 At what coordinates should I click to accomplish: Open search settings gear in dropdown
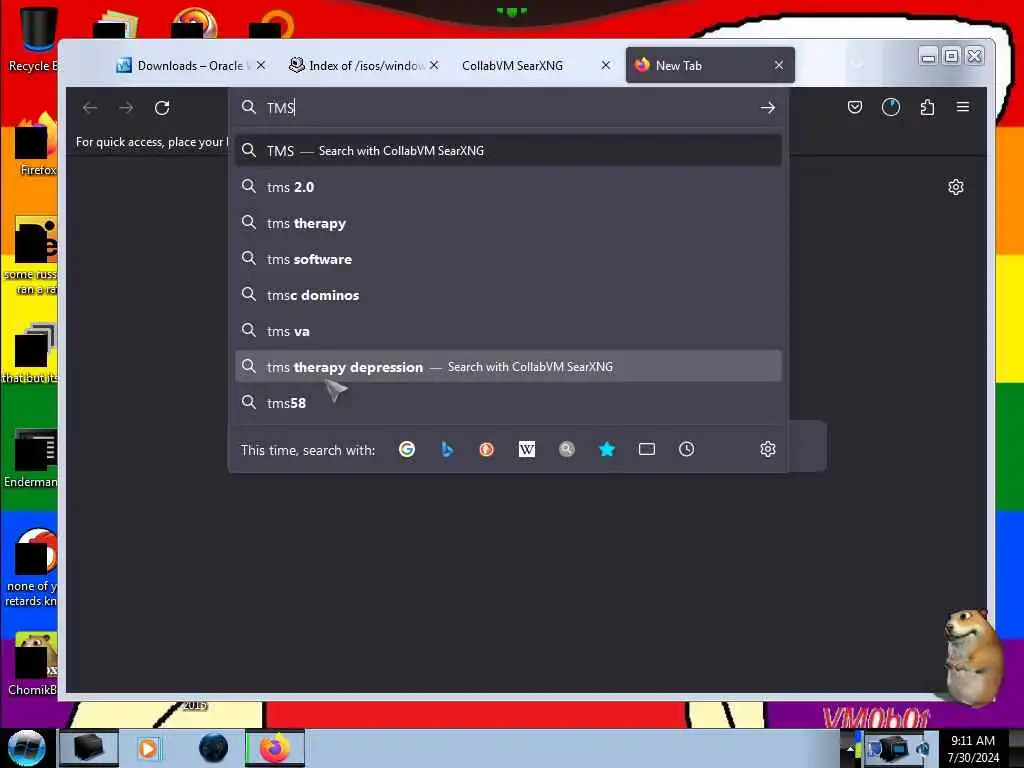767,449
